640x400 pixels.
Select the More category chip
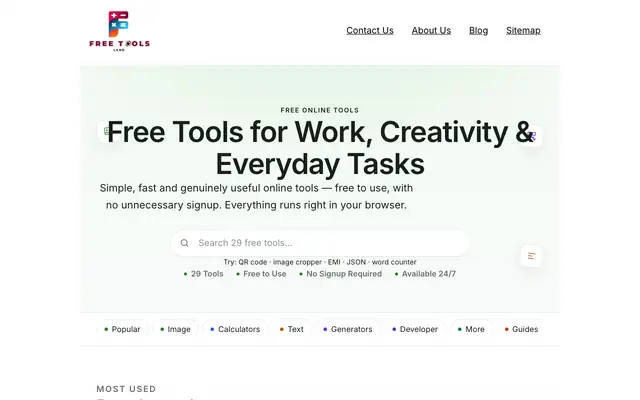[x=471, y=329]
